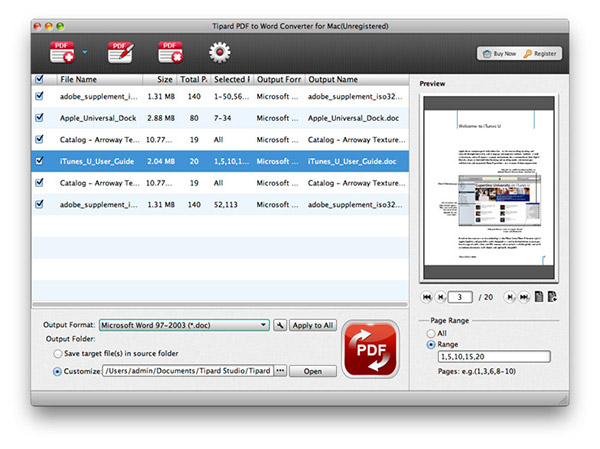Click the output format wrench settings icon
This screenshot has width=600, height=449.
pos(280,325)
